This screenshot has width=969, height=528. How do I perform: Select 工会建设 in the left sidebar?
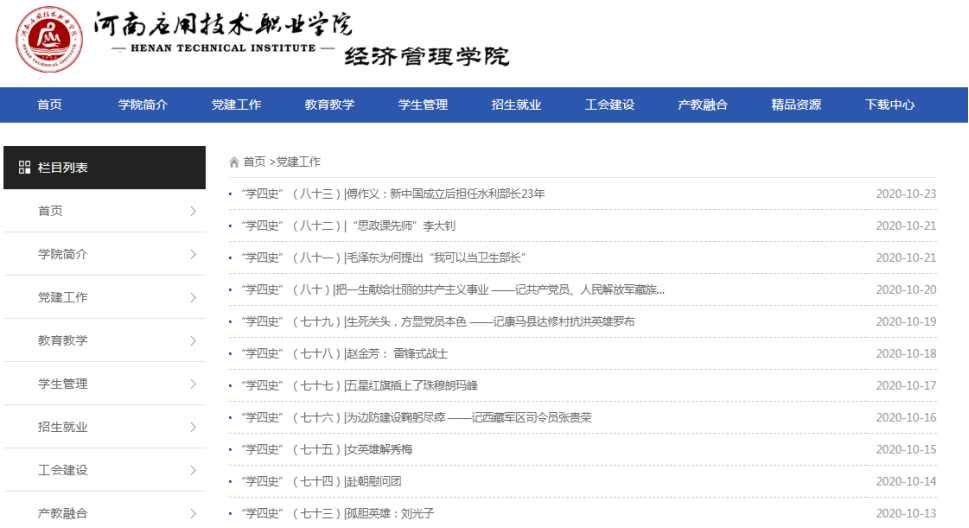63,470
